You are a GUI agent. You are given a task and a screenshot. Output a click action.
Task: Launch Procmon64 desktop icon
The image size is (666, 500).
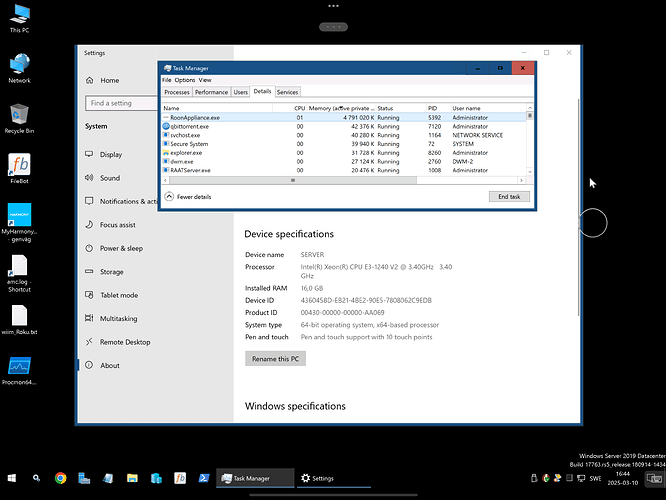(x=20, y=371)
